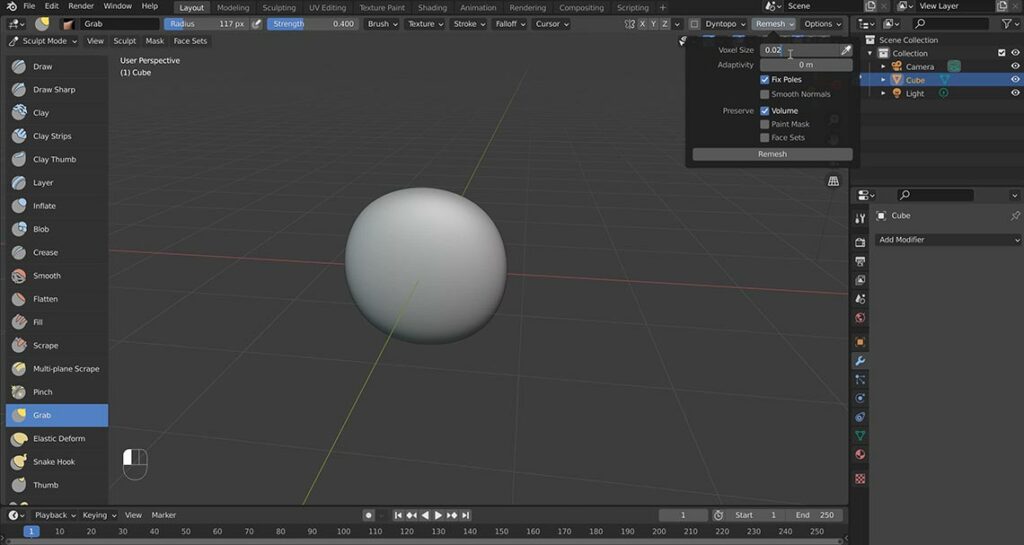Choose the Fill brush
1024x545 pixels.
coord(57,322)
